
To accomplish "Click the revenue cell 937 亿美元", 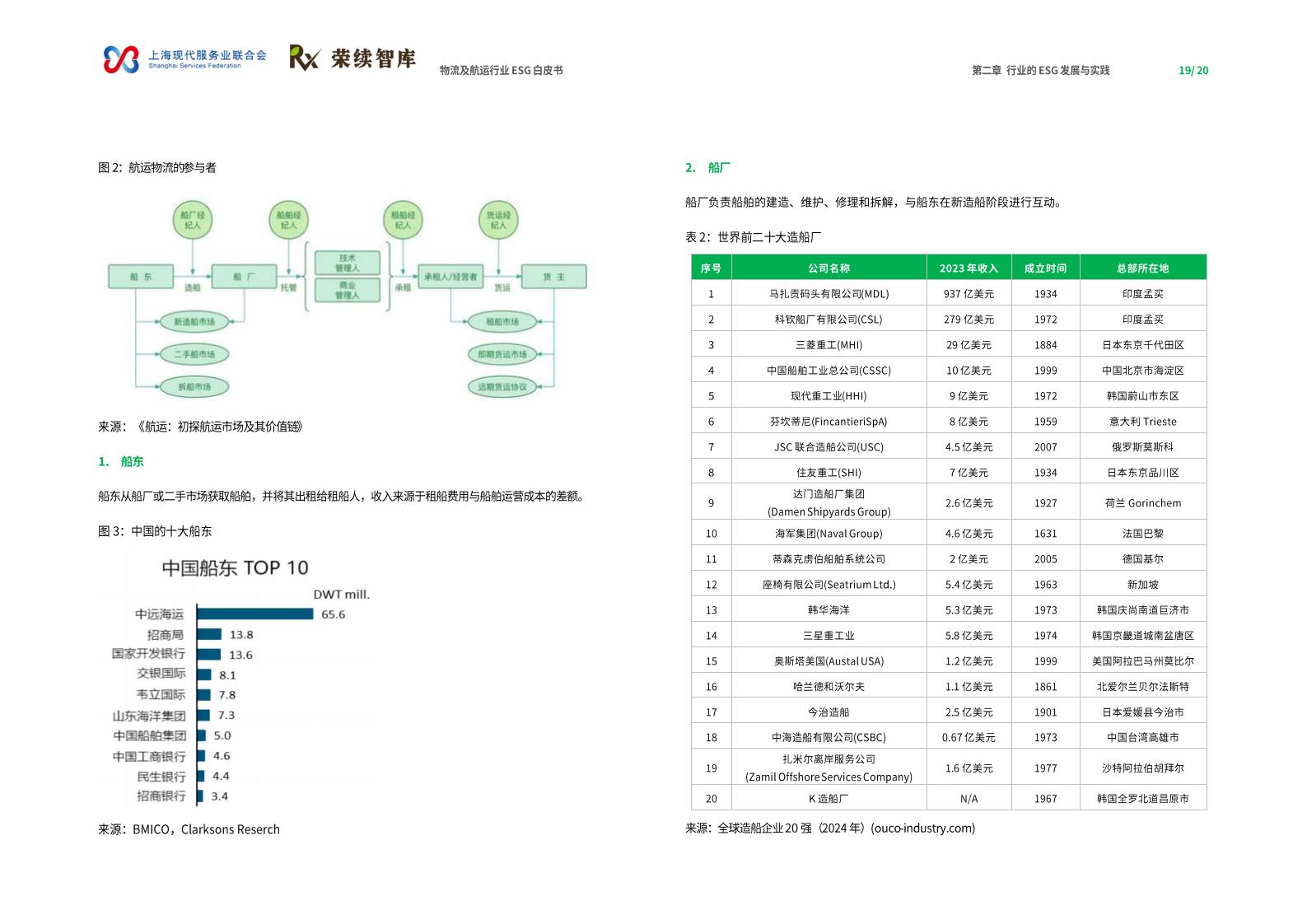I will click(969, 294).
